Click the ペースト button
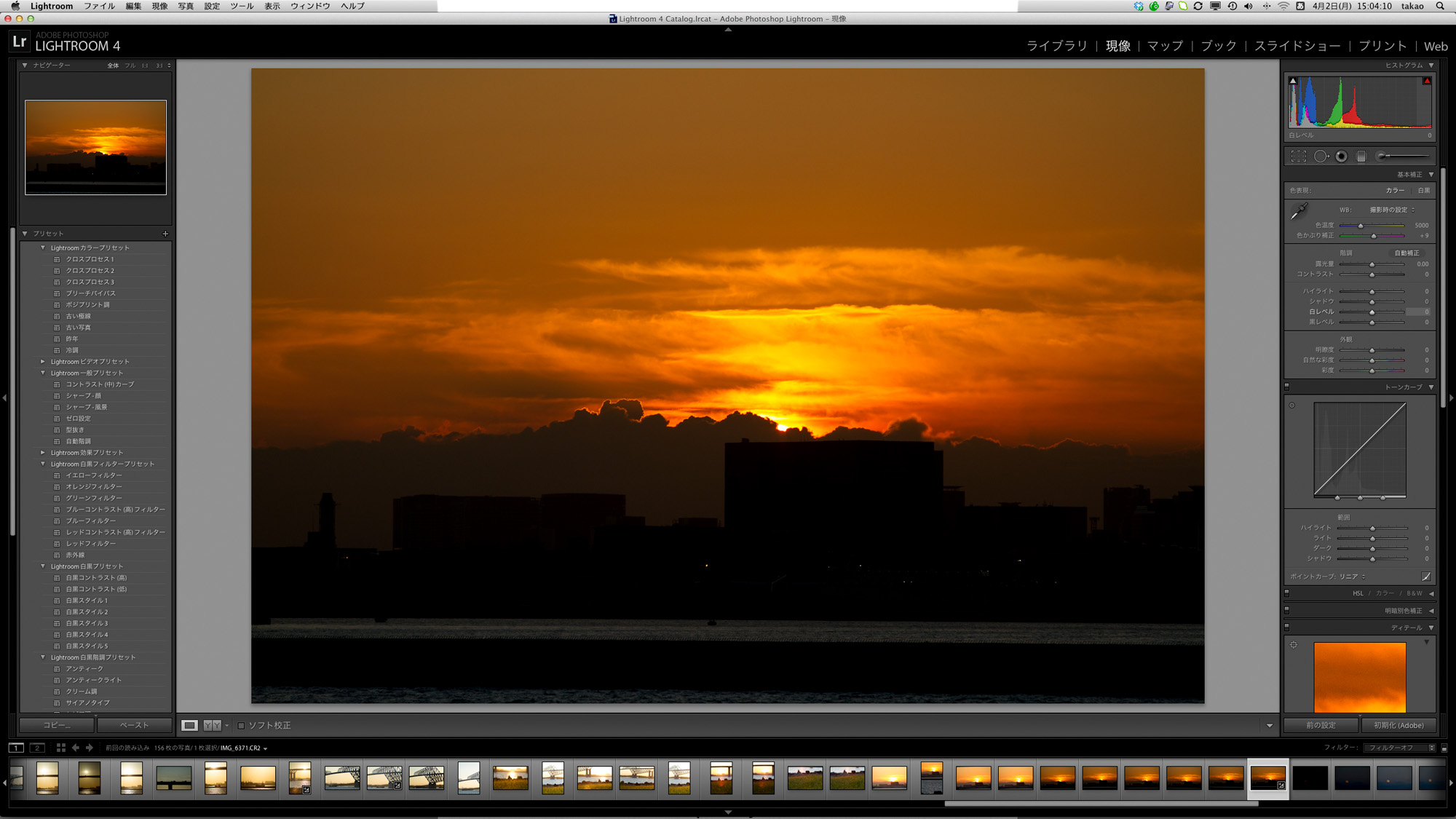Screen dimensions: 1456x819 [x=134, y=725]
